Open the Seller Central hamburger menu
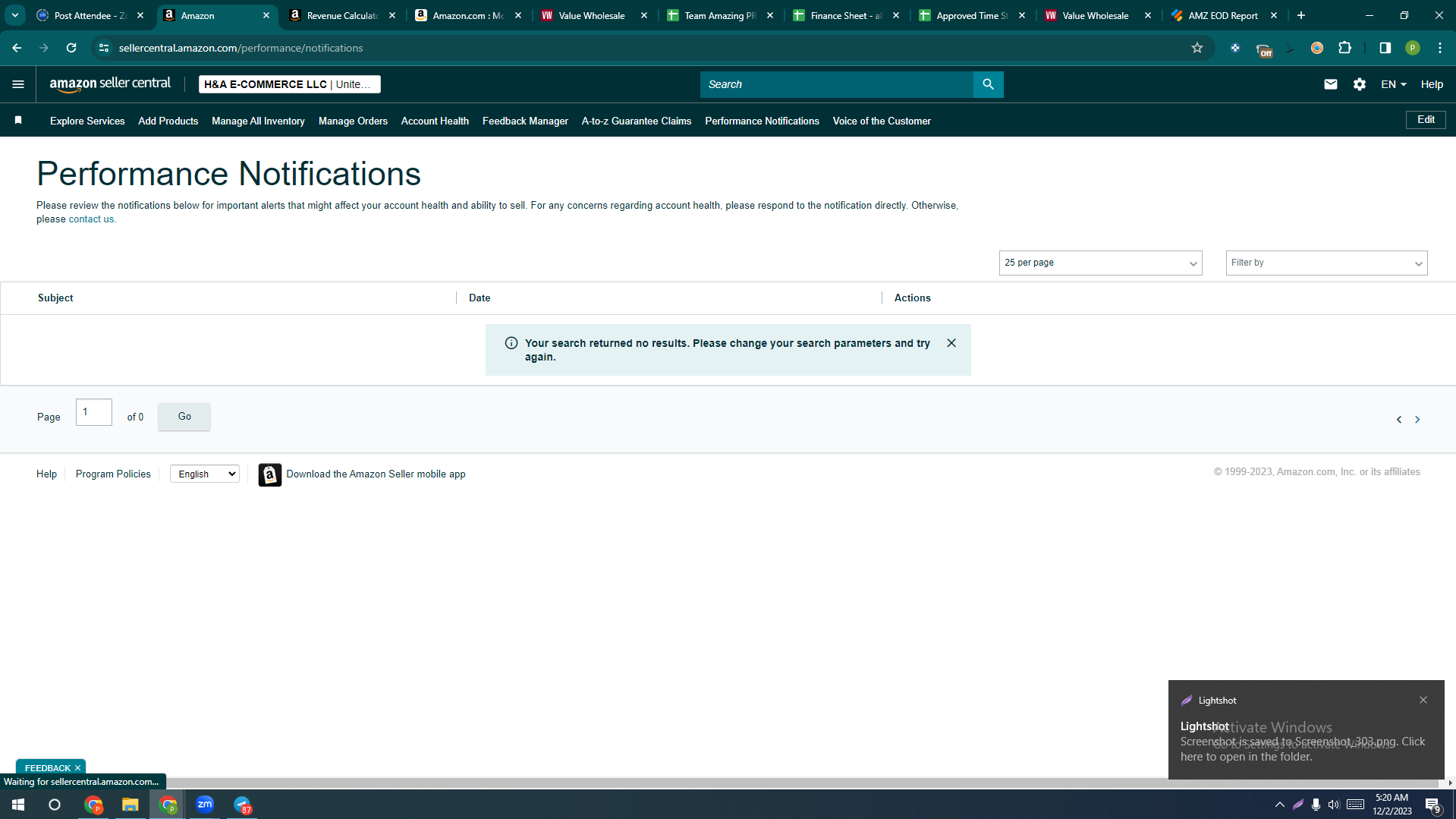1456x819 pixels. 18,84
